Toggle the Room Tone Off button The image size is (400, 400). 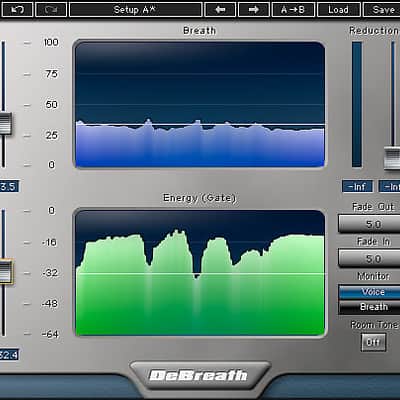click(373, 342)
